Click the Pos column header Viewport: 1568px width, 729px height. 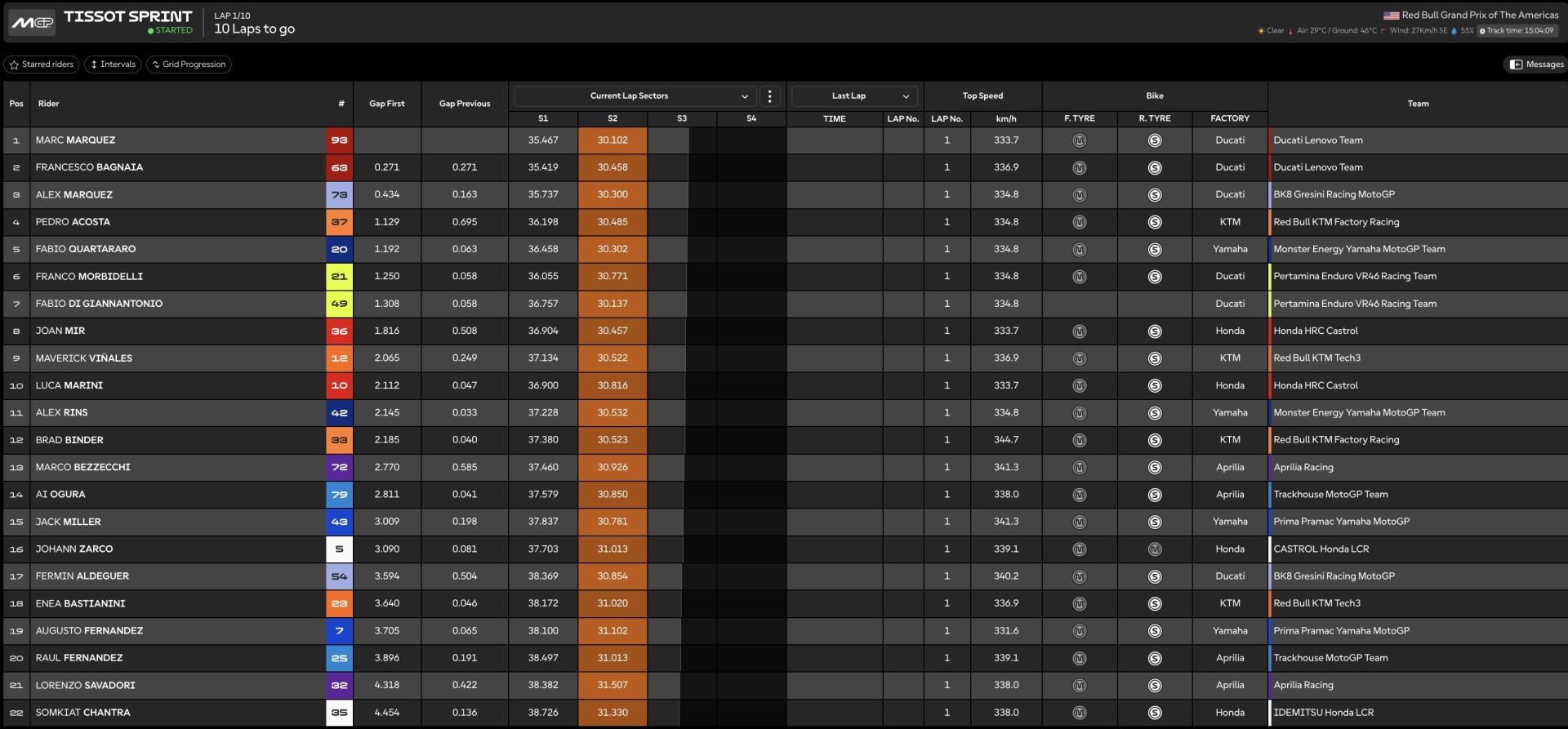coord(16,104)
